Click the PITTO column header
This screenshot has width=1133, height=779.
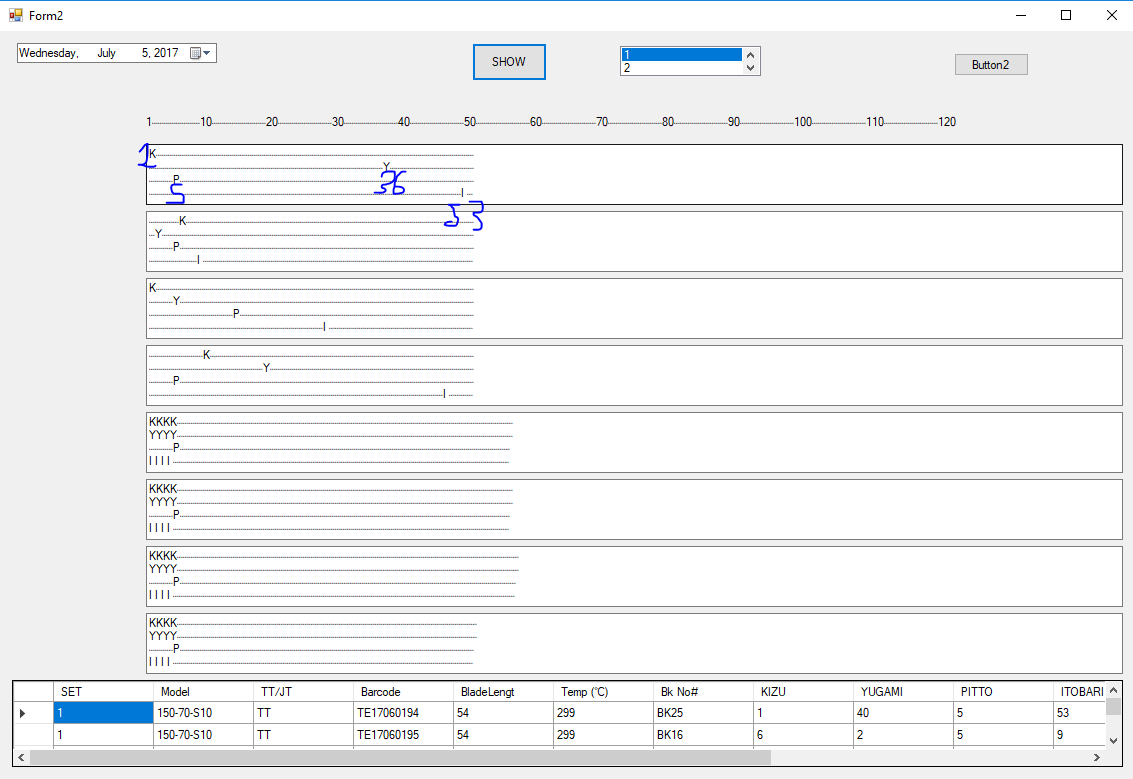(x=1004, y=692)
